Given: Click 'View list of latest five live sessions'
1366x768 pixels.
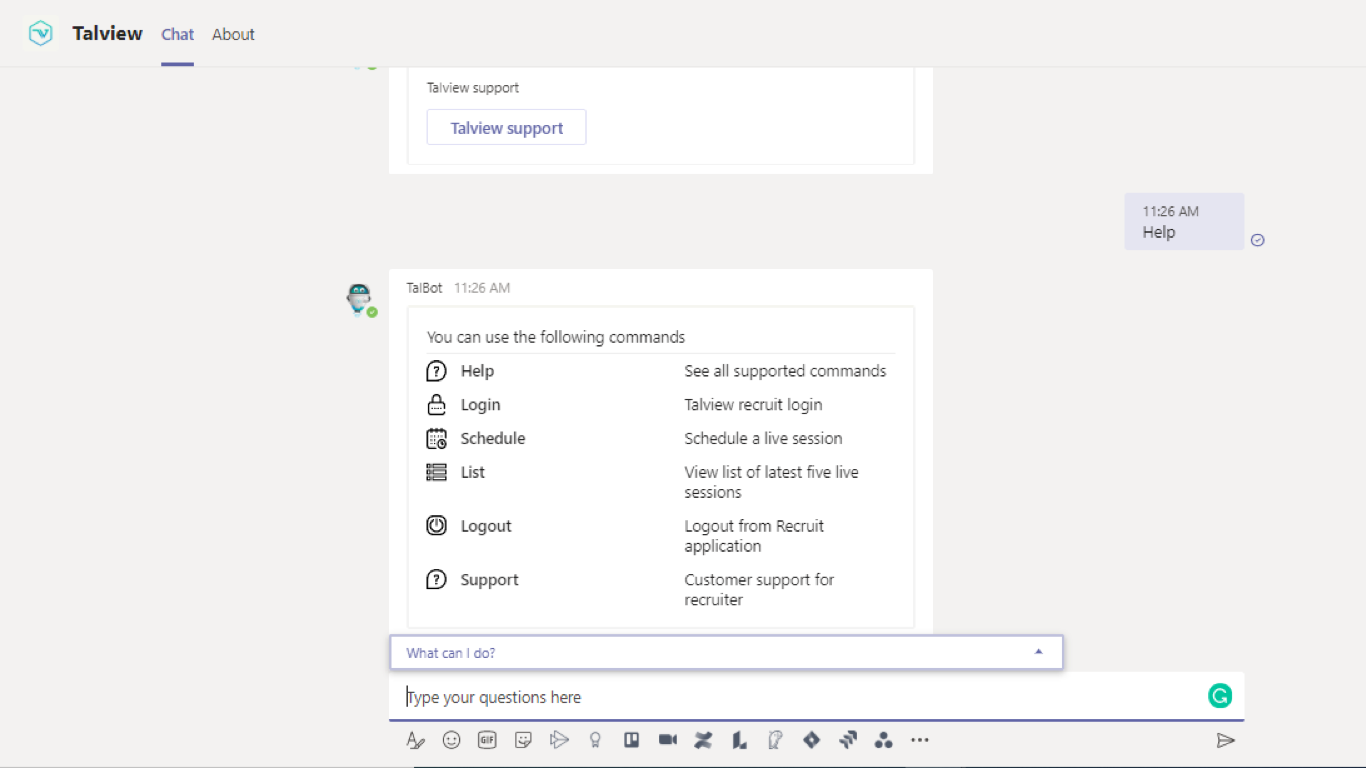Looking at the screenshot, I should (771, 482).
